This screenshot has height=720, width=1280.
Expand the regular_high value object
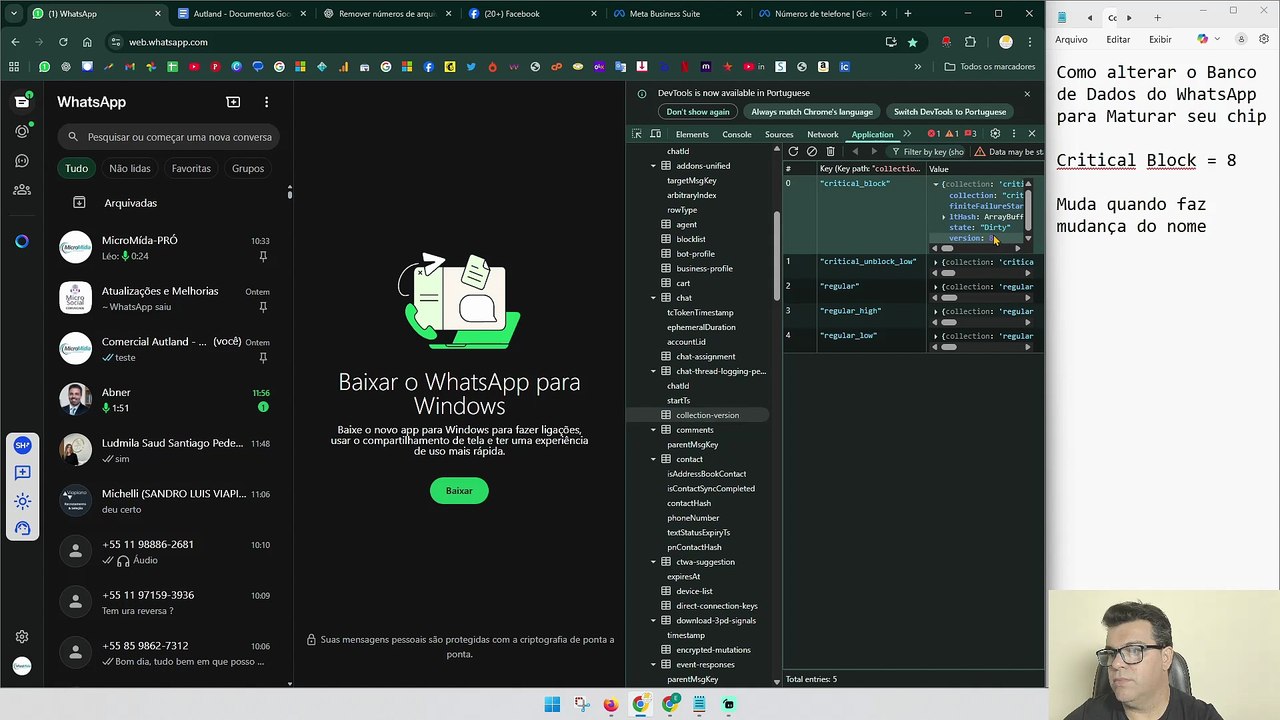tap(936, 311)
